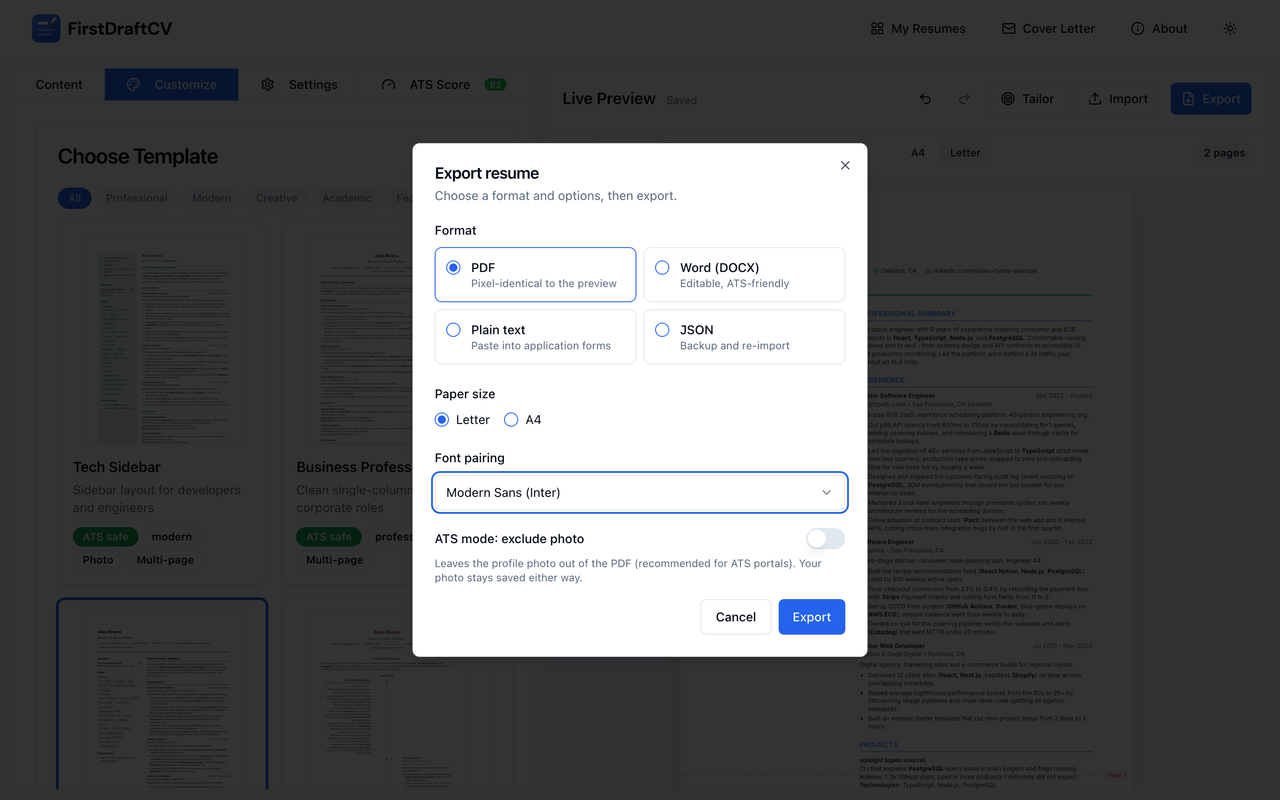Open the Font pairing dropdown
1280x800 pixels.
(x=640, y=492)
